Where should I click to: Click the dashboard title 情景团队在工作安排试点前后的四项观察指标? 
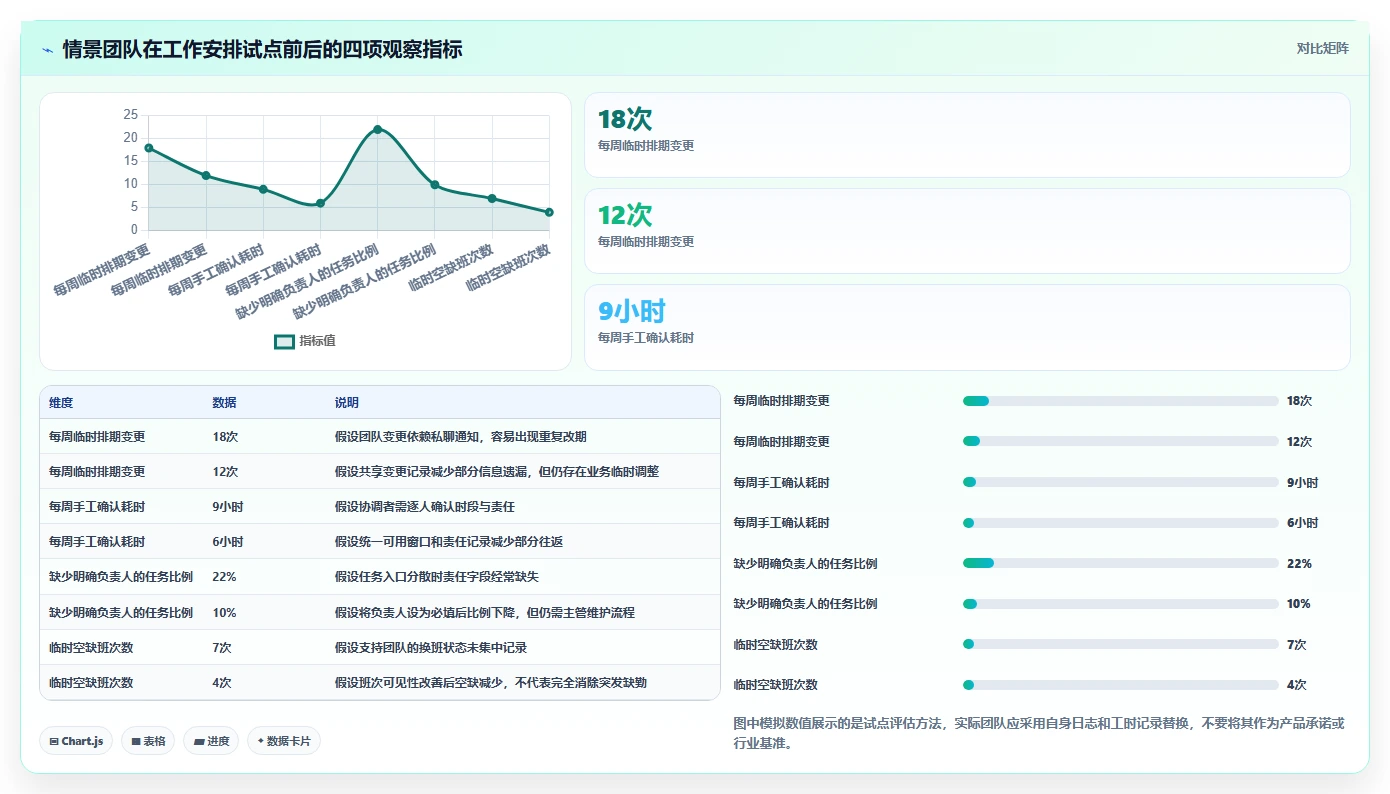262,49
